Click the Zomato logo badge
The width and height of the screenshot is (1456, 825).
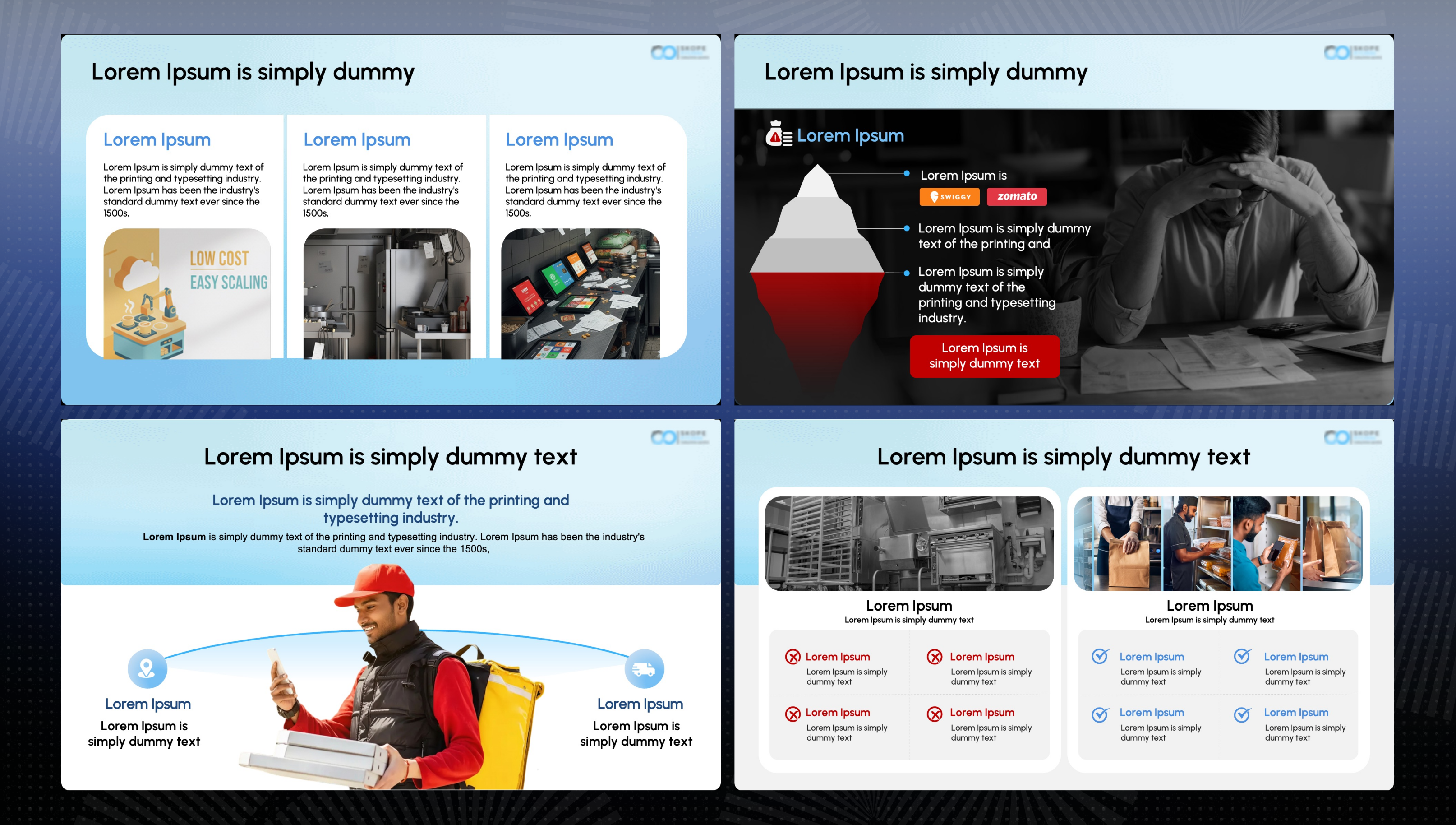tap(1017, 197)
